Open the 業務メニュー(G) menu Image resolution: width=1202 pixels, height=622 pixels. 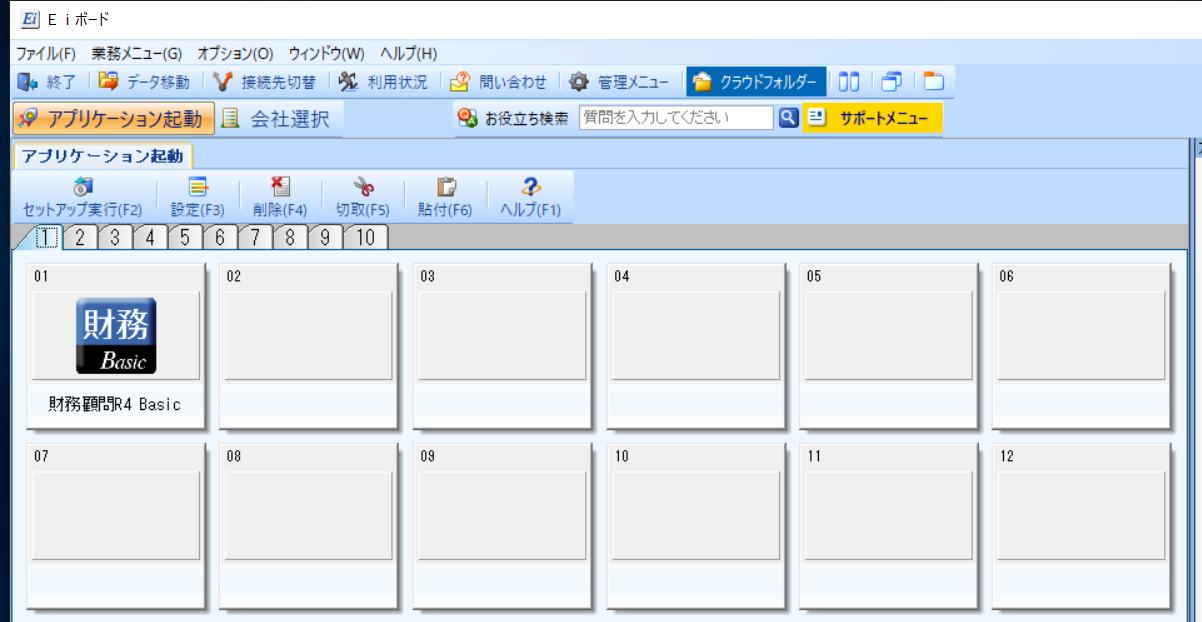pos(136,53)
